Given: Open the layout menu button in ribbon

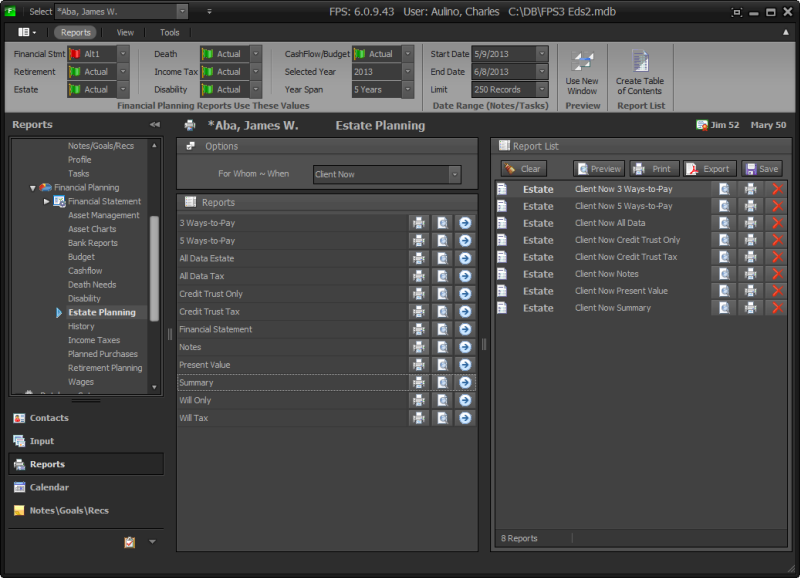Looking at the screenshot, I should (x=27, y=32).
